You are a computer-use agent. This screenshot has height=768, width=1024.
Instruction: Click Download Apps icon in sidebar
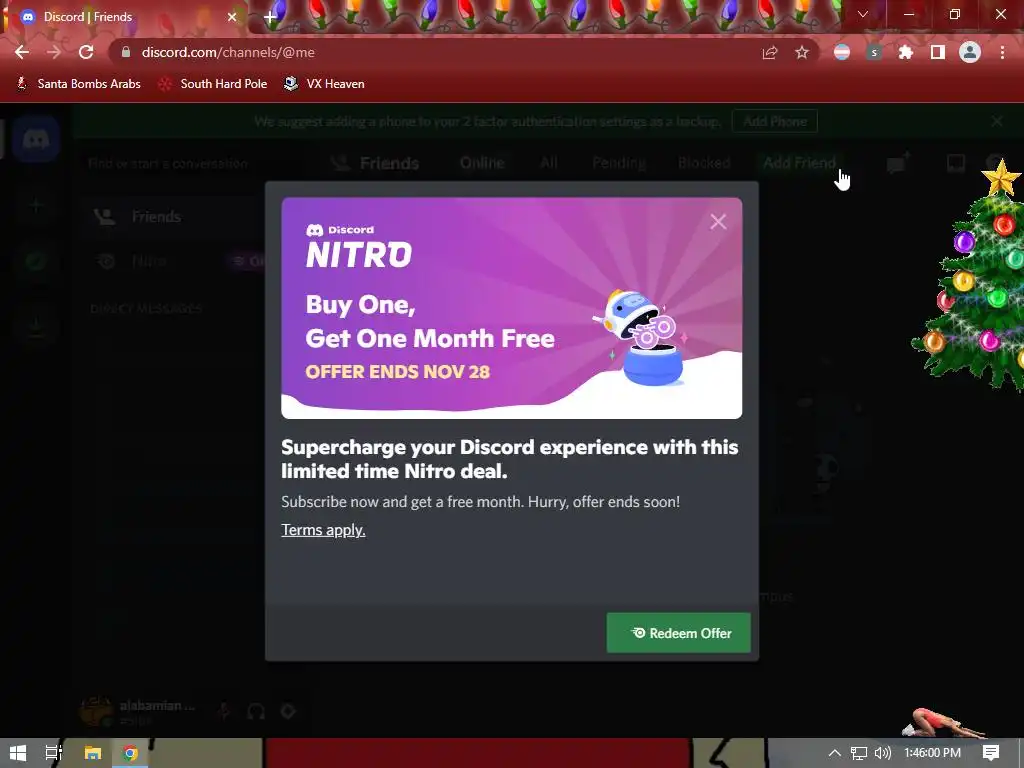pyautogui.click(x=36, y=325)
